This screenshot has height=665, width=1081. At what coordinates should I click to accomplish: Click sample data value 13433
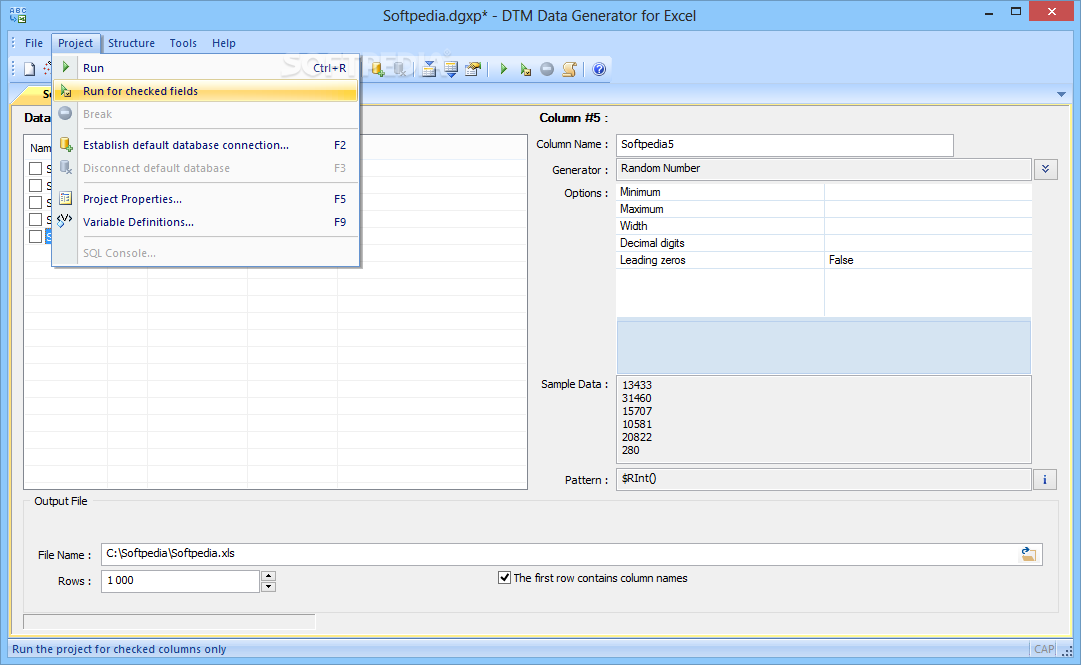(636, 385)
